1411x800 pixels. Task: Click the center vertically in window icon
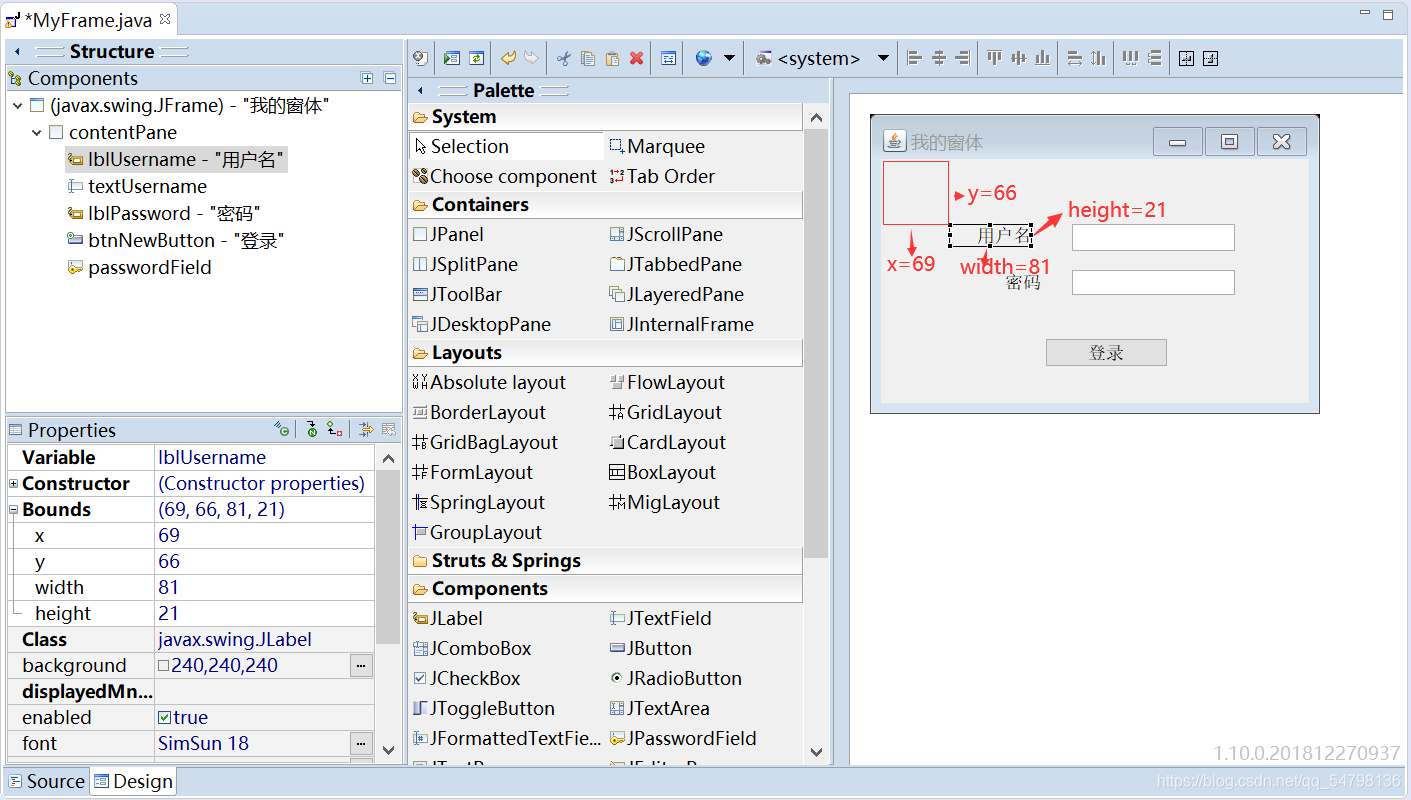[1210, 59]
